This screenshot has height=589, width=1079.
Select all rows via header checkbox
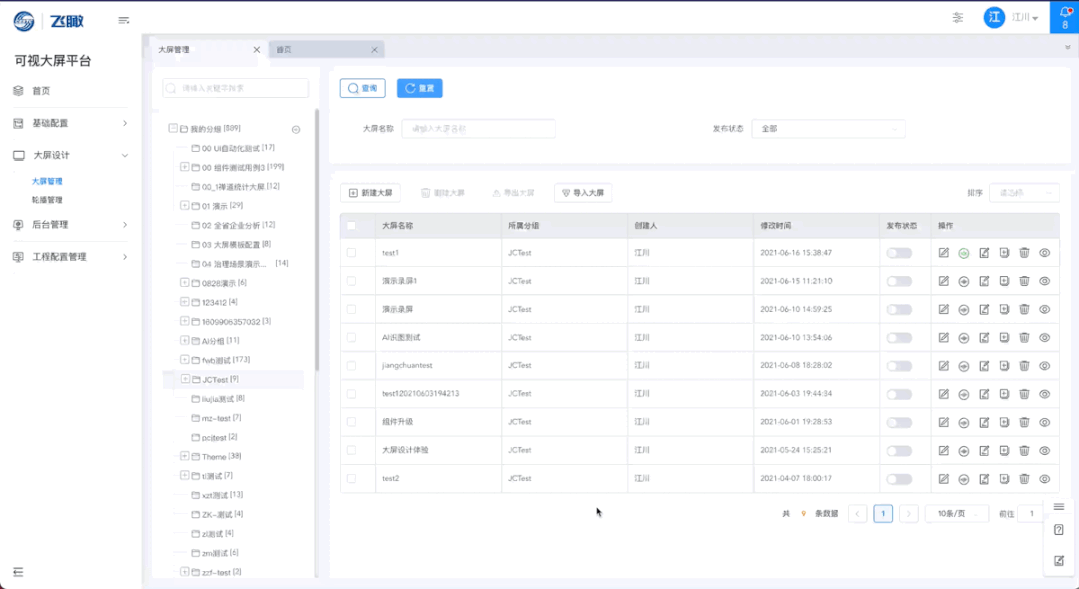coord(351,226)
